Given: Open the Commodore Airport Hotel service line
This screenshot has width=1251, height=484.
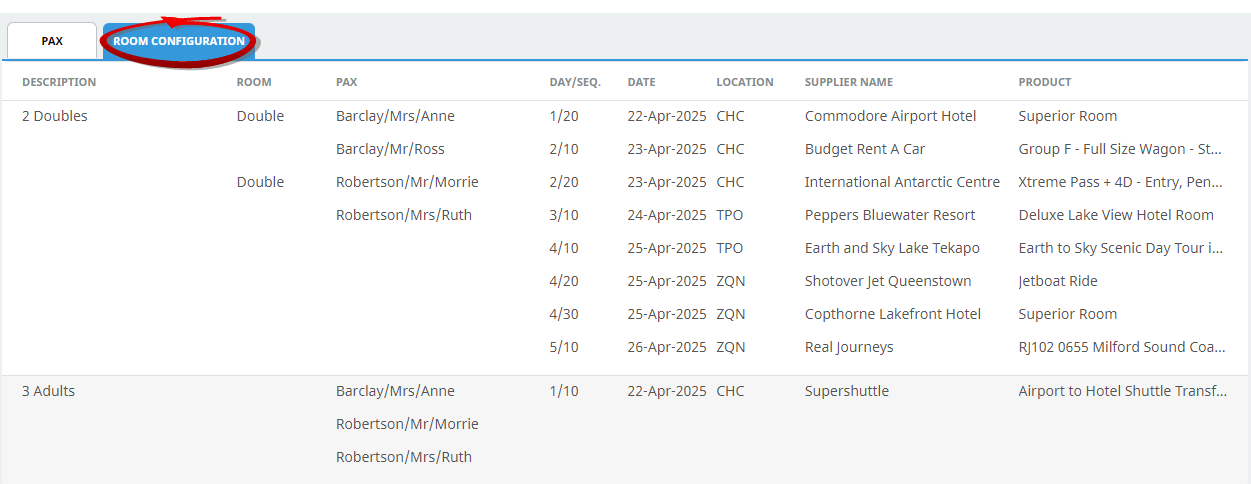Looking at the screenshot, I should pyautogui.click(x=890, y=116).
